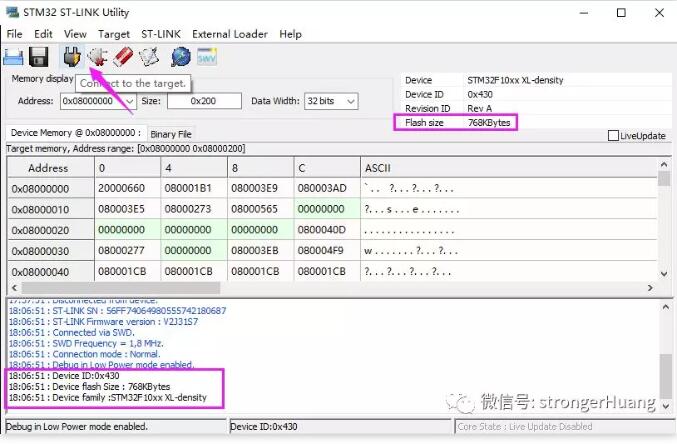Select the Device Memory tab

[73, 133]
